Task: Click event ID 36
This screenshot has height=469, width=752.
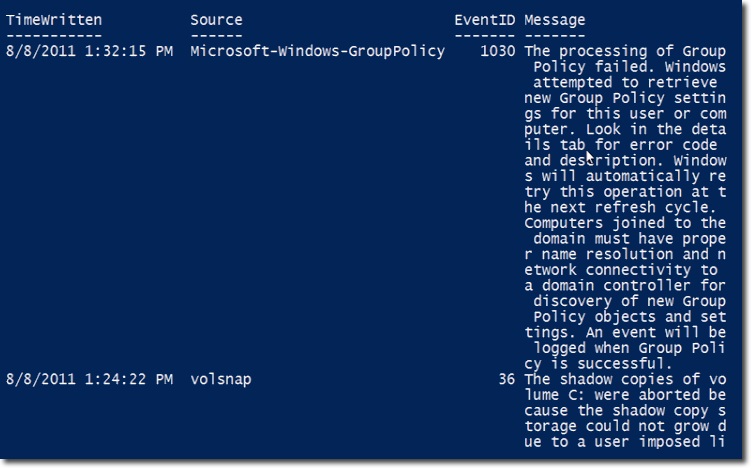Action: point(507,379)
